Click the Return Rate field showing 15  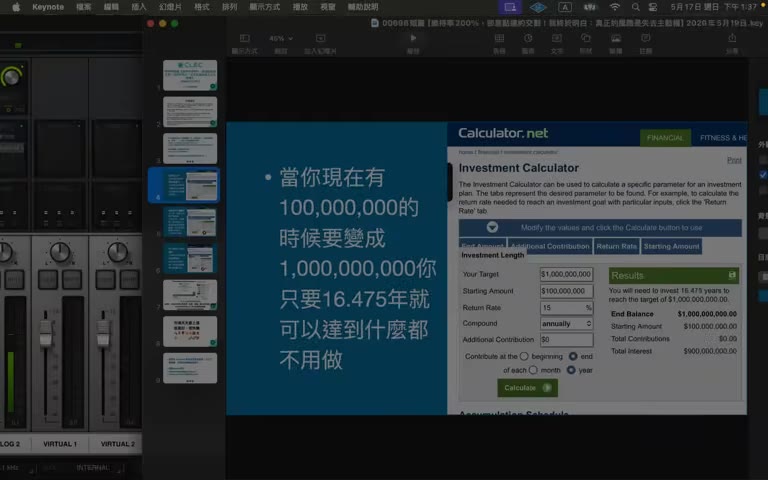[566, 308]
